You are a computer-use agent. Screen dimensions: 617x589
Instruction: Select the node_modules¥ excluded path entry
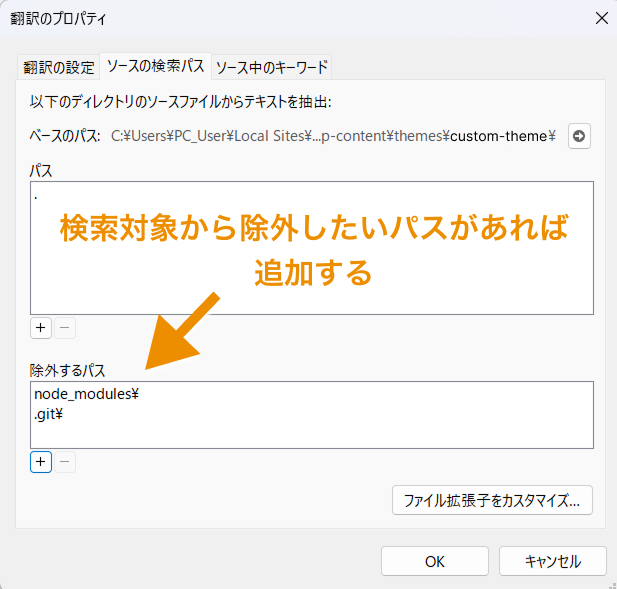86,394
